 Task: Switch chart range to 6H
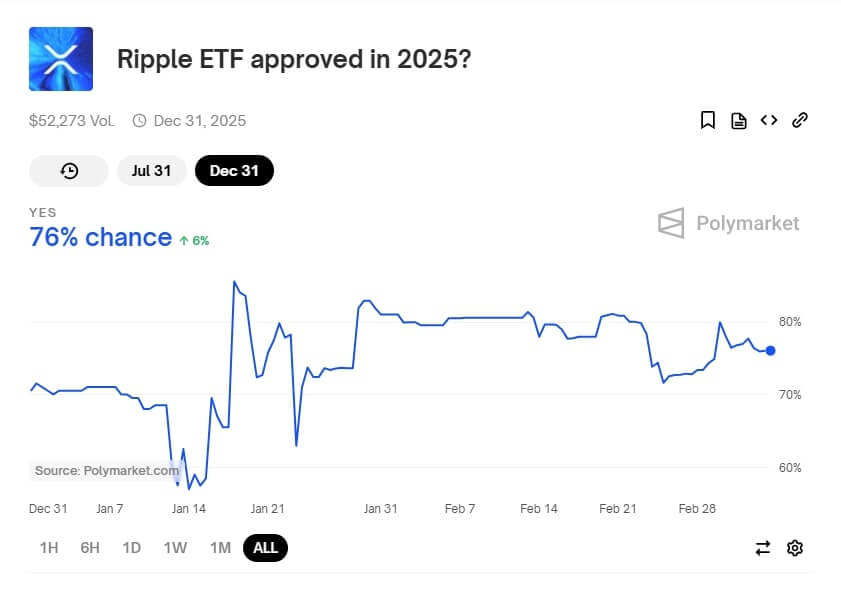pyautogui.click(x=90, y=547)
